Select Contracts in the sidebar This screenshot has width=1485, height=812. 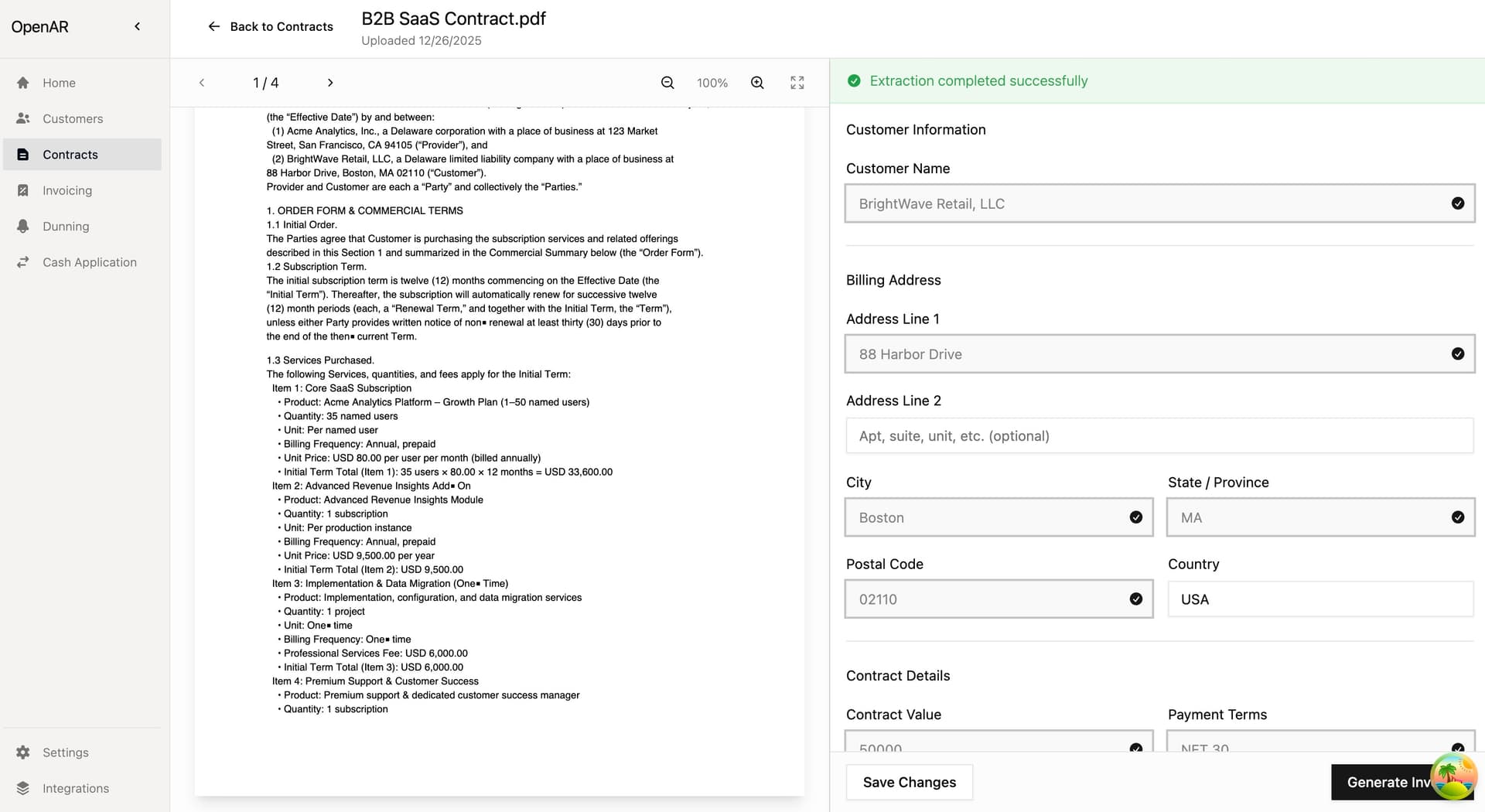(x=70, y=154)
